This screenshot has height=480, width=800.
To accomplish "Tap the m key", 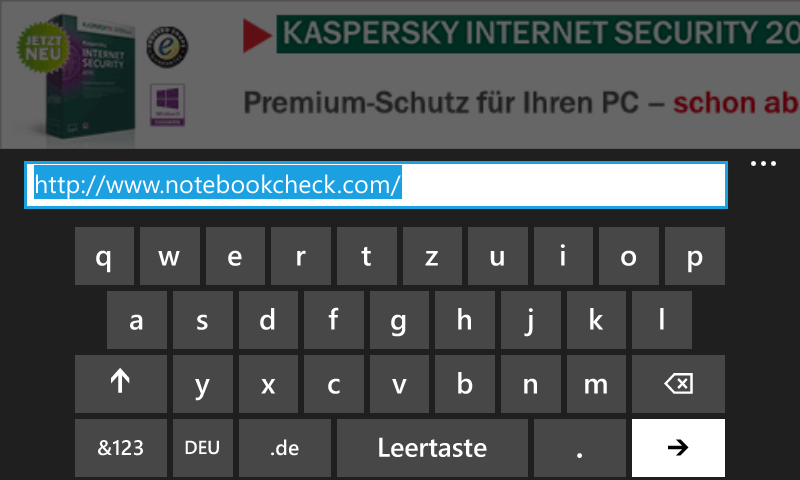I will click(596, 384).
